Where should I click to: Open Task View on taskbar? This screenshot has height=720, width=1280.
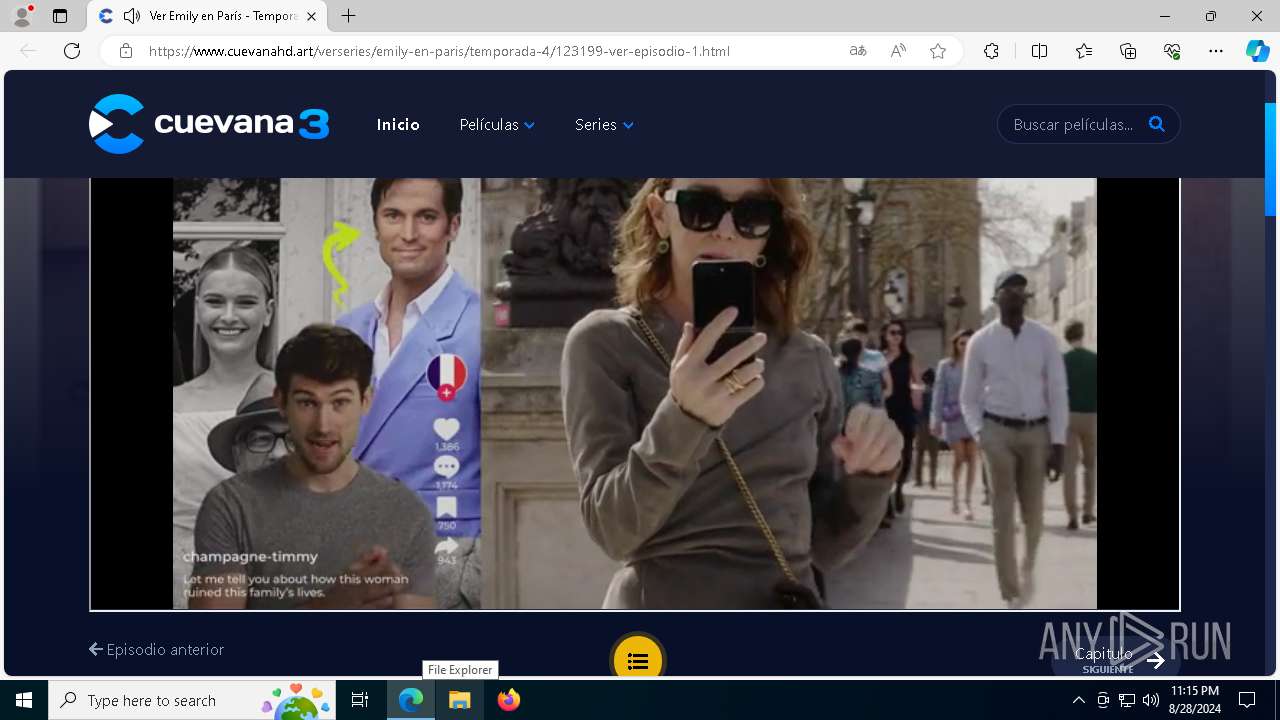coord(360,700)
